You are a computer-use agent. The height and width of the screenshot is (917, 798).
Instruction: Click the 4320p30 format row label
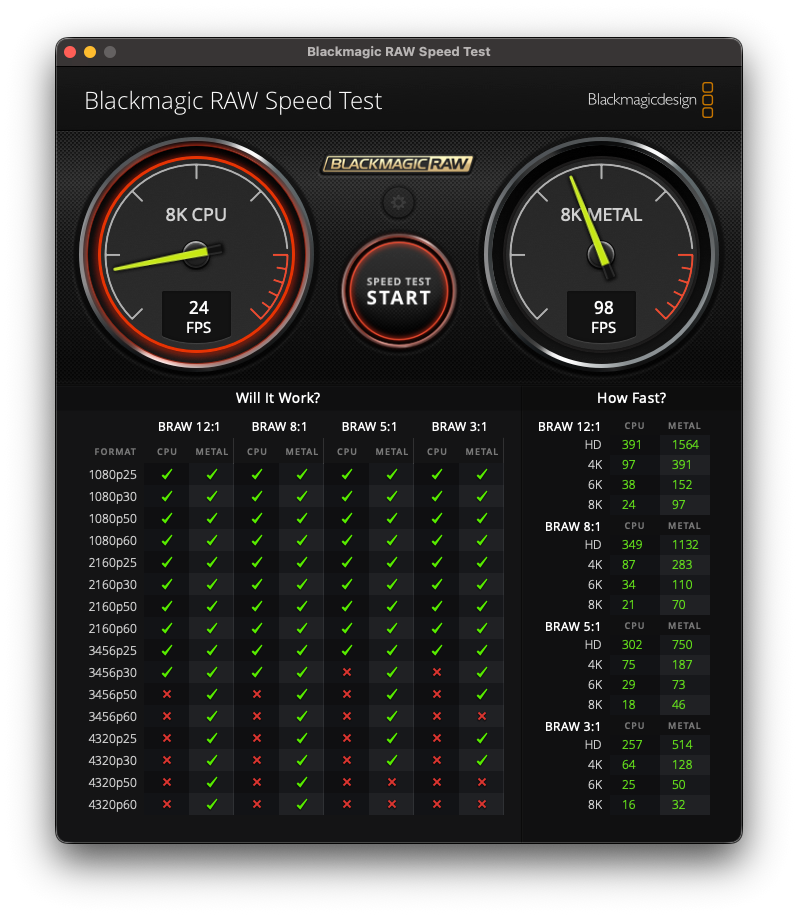(112, 761)
